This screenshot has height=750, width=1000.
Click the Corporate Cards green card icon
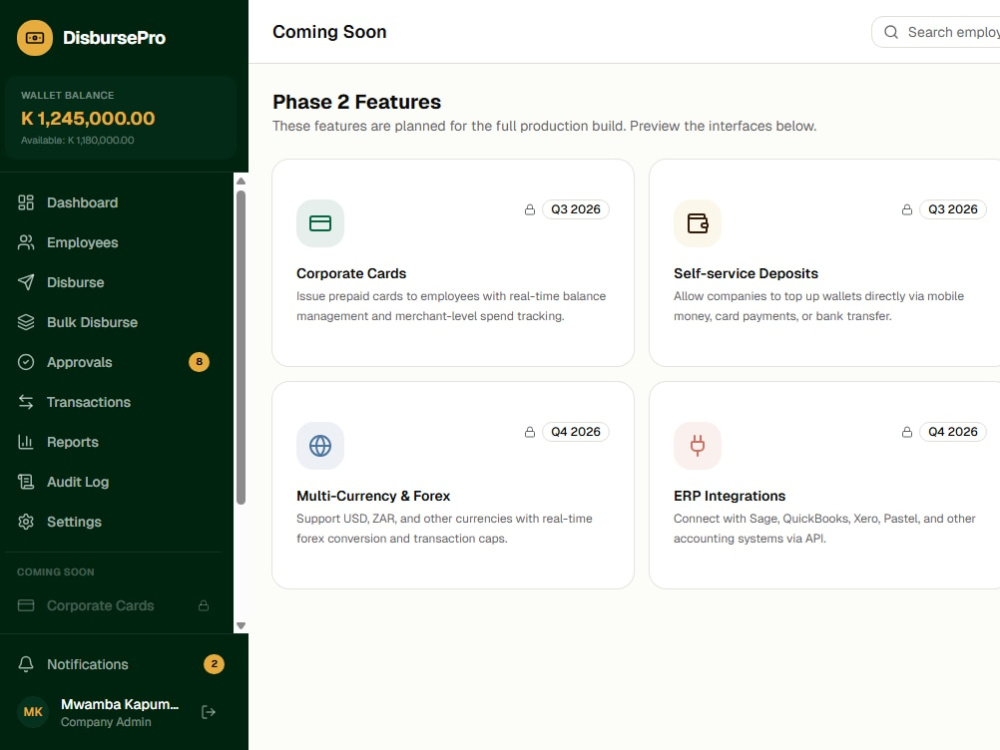click(x=320, y=223)
